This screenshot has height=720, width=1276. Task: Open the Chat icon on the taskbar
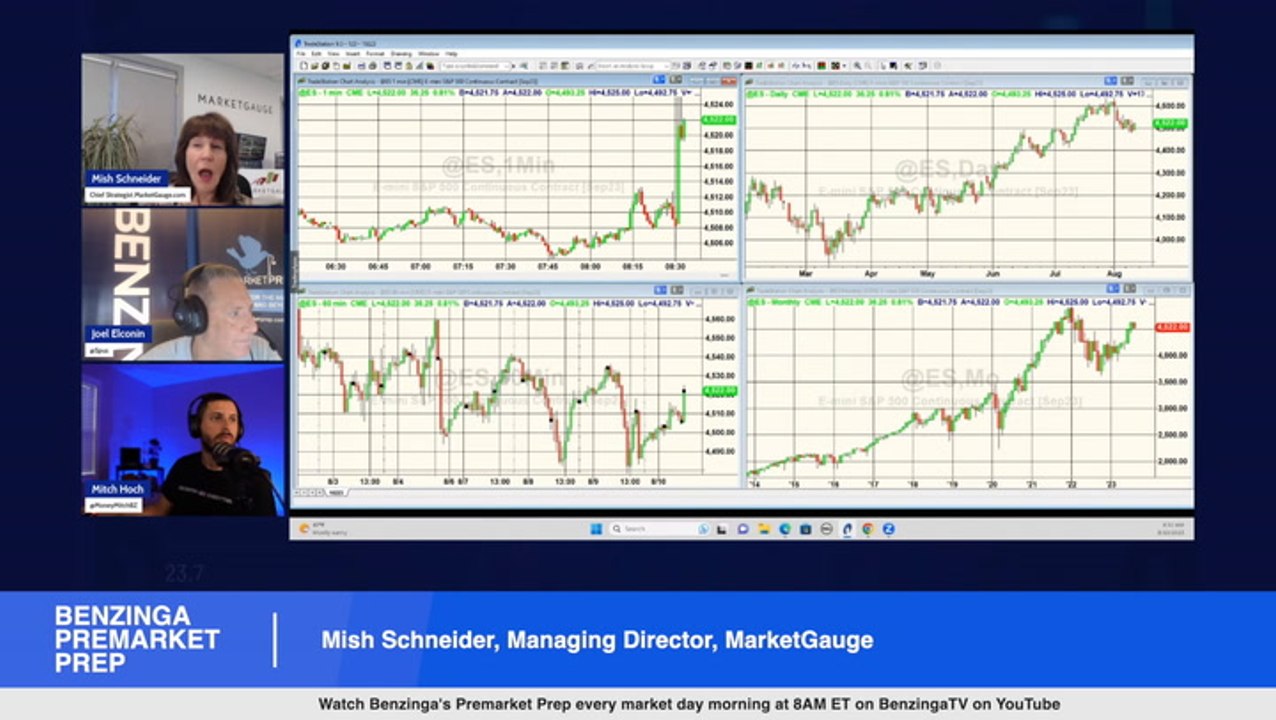point(743,529)
